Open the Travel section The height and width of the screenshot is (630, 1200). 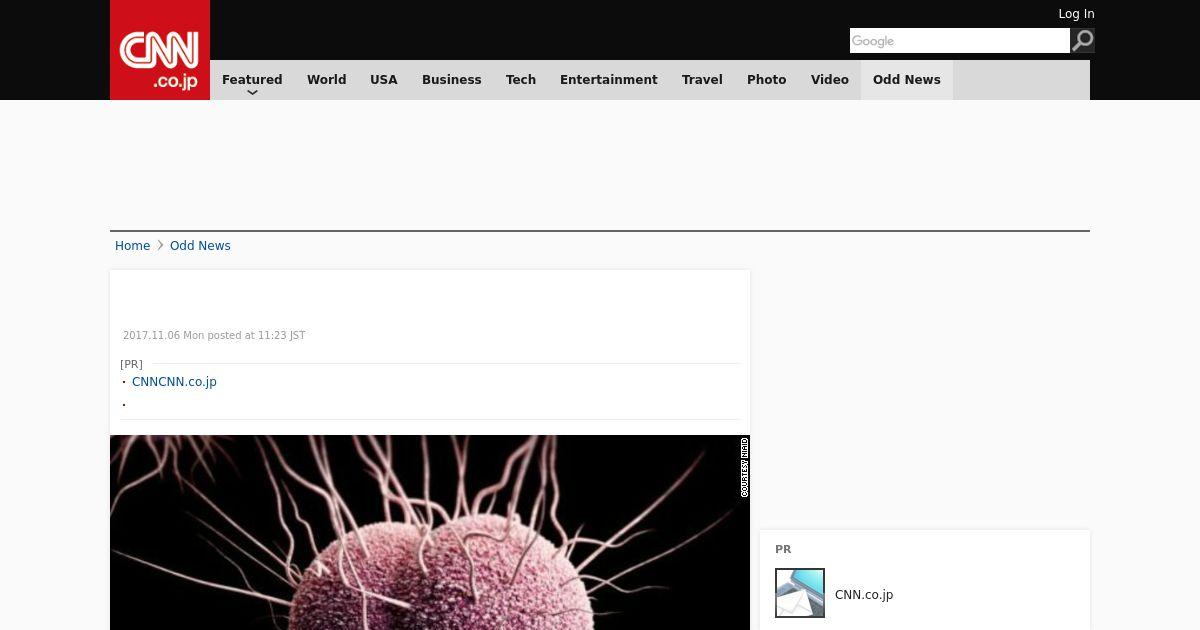[x=702, y=80]
